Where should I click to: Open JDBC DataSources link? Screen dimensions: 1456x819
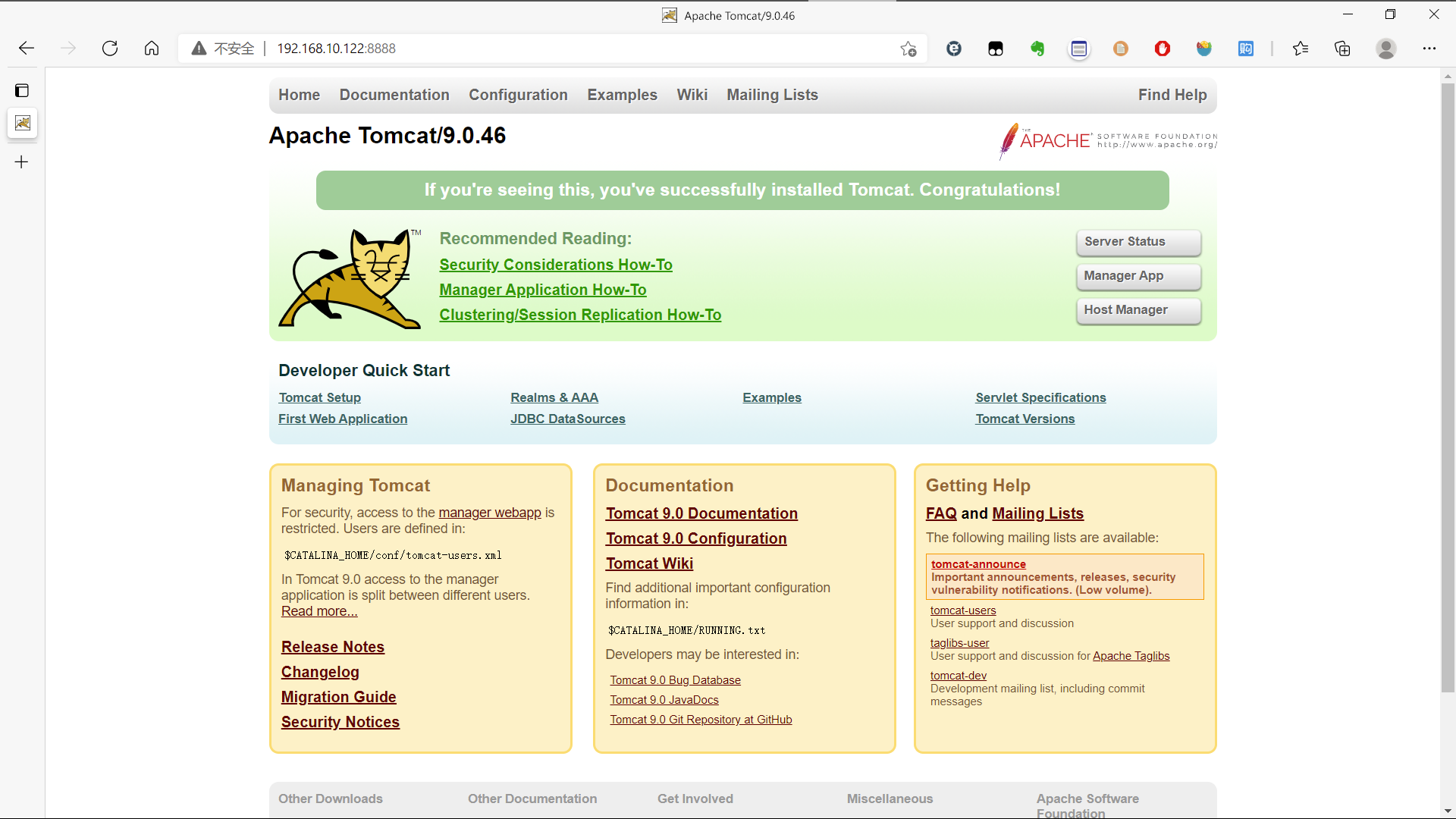(568, 419)
